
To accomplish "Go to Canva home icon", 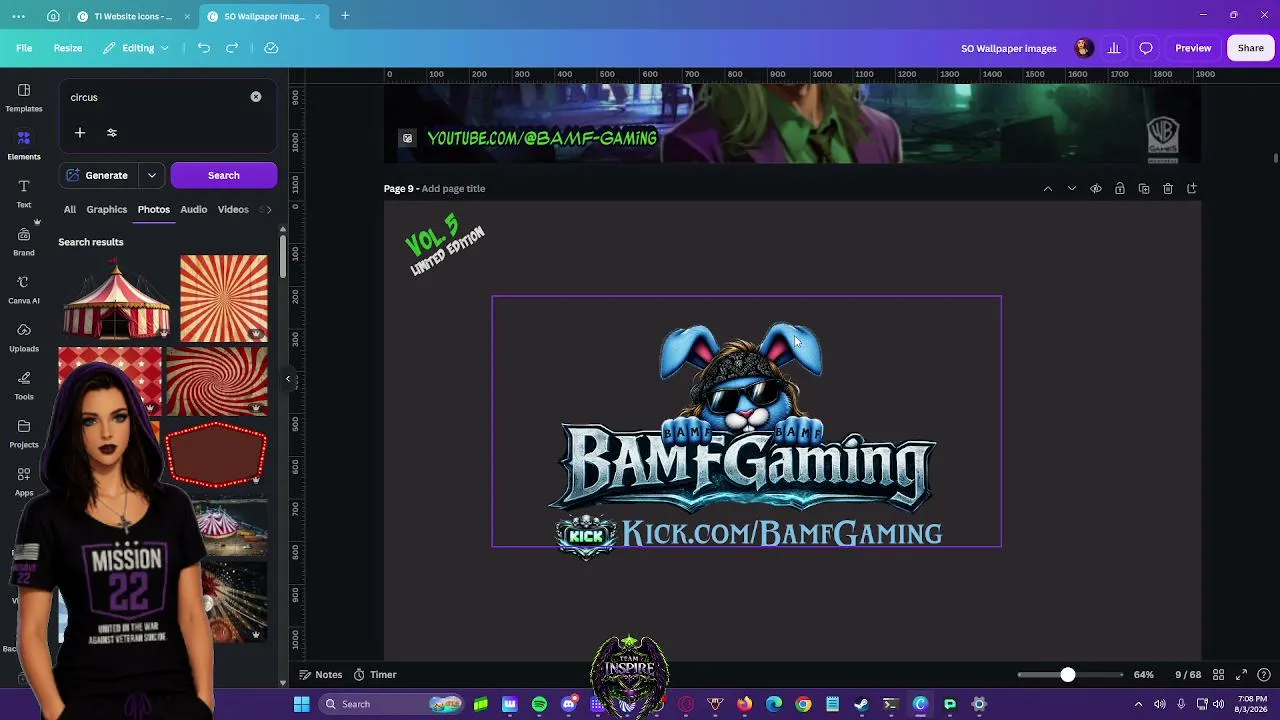I will pyautogui.click(x=53, y=16).
